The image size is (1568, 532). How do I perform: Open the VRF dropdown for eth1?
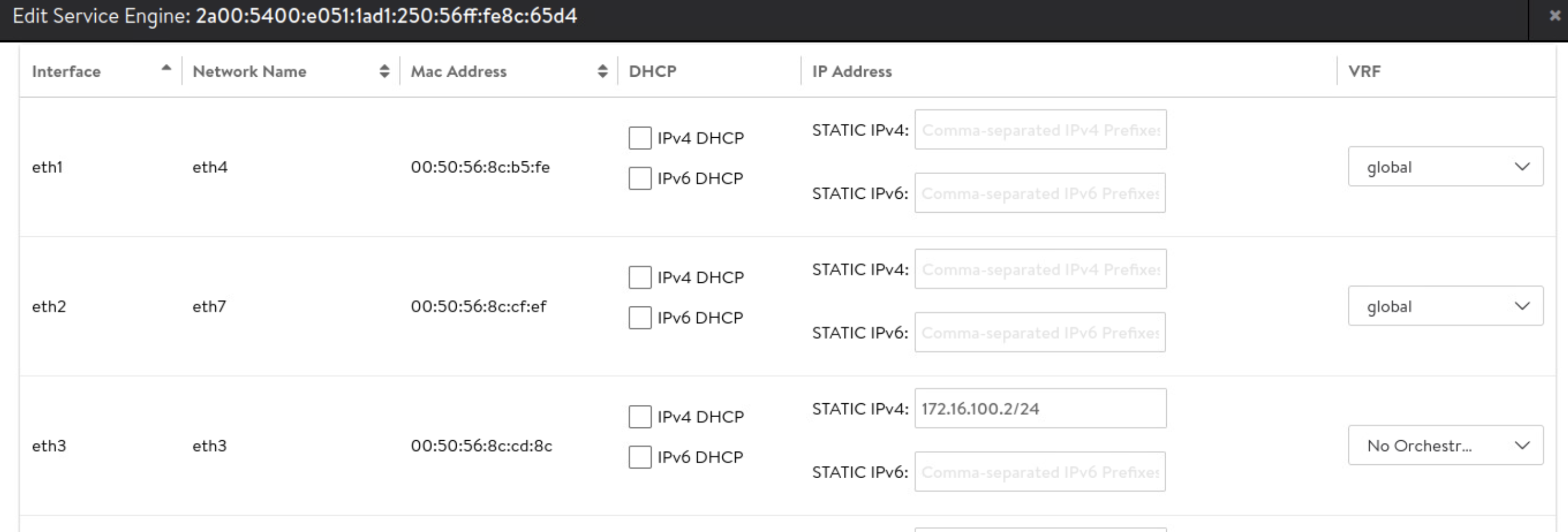pyautogui.click(x=1445, y=166)
